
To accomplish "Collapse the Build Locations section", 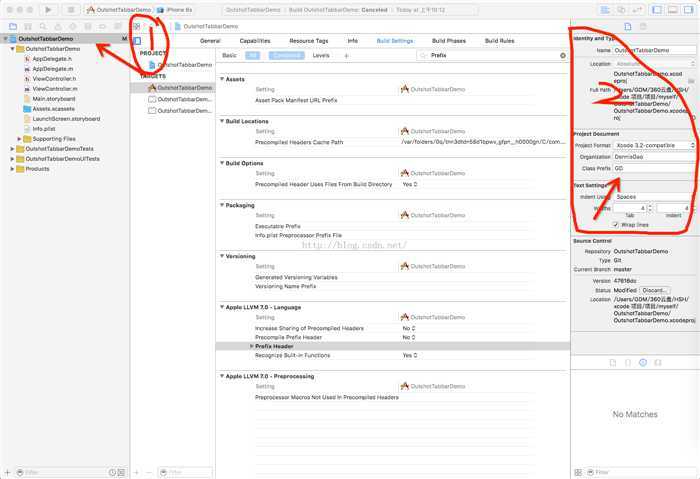I will point(222,121).
